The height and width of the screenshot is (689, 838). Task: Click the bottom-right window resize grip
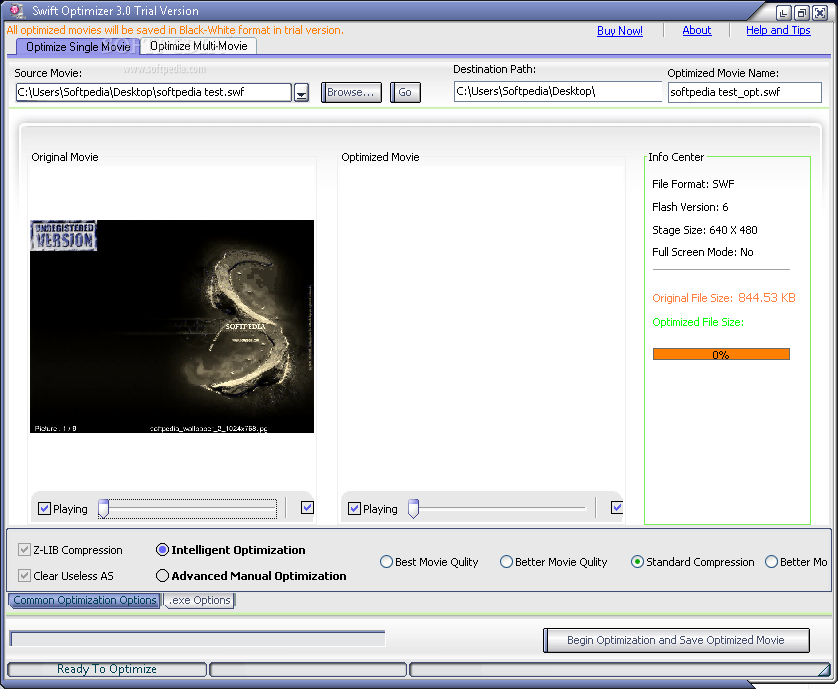(825, 670)
